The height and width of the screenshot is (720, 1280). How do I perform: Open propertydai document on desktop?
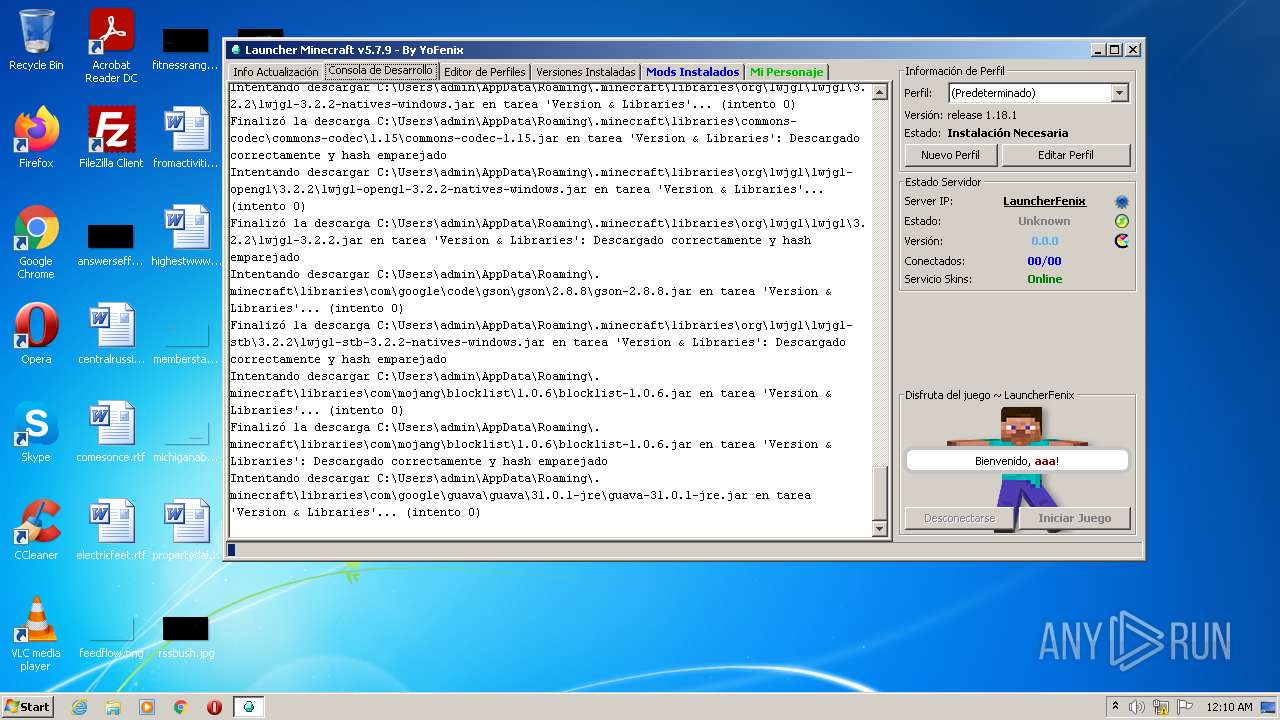185,530
